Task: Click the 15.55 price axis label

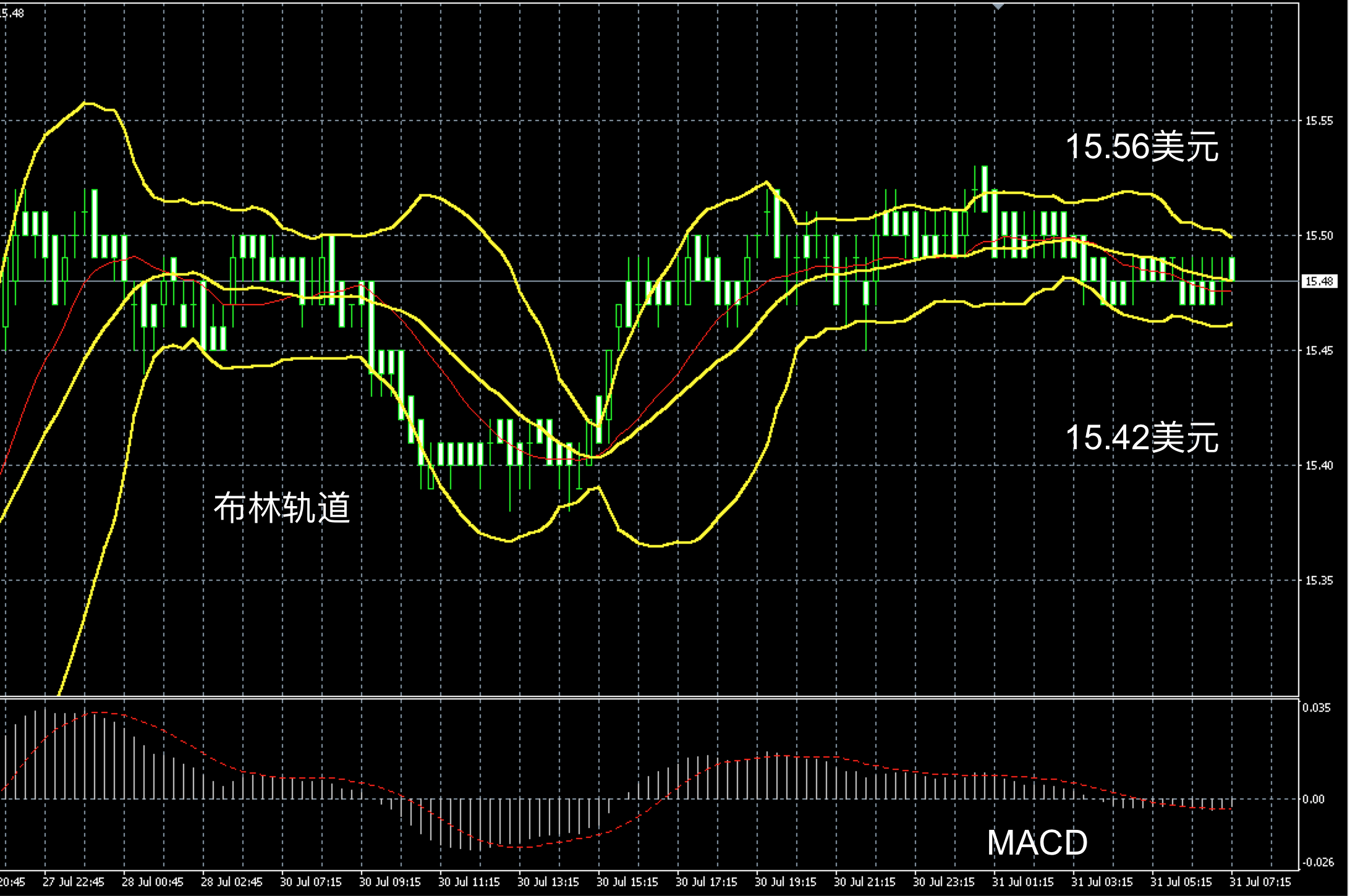Action: [x=1318, y=120]
